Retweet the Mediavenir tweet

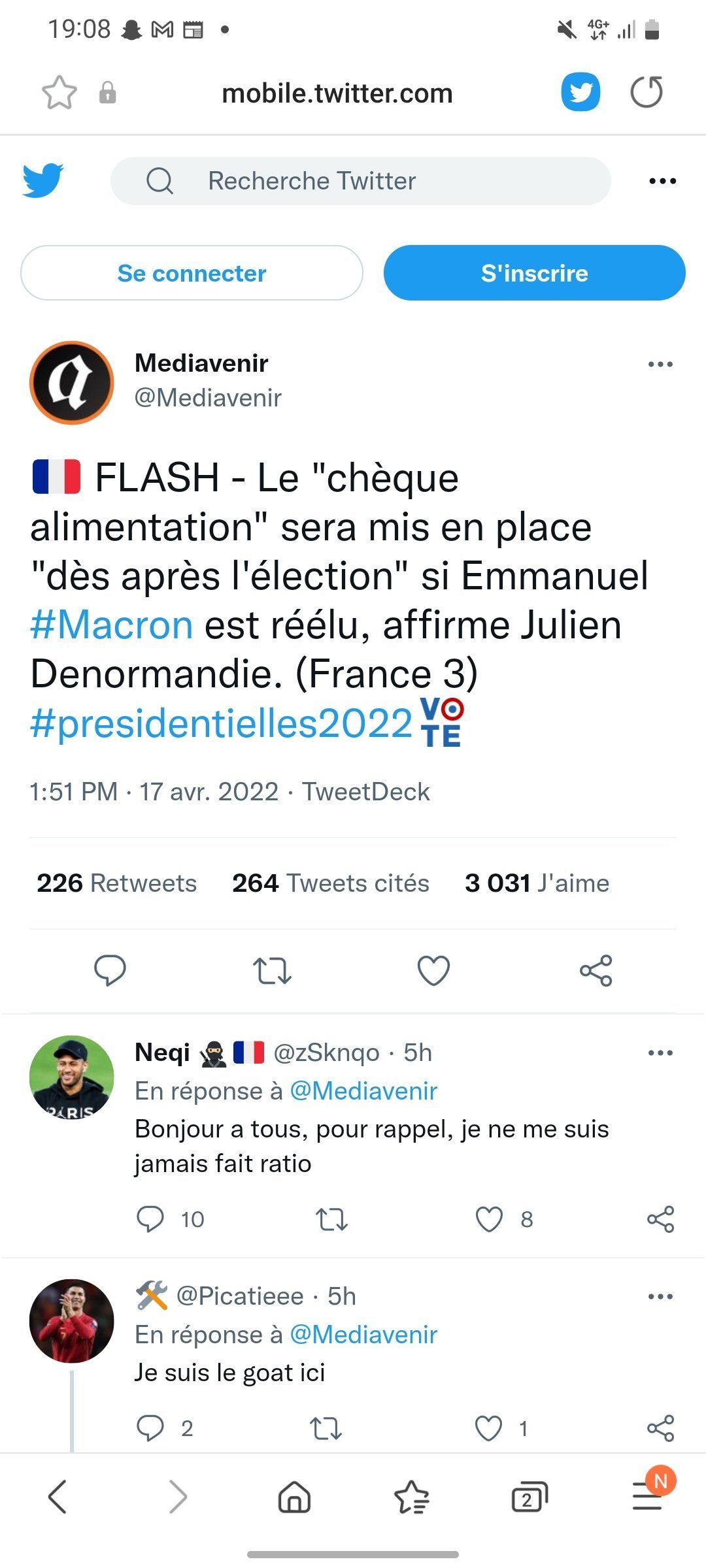(x=272, y=970)
